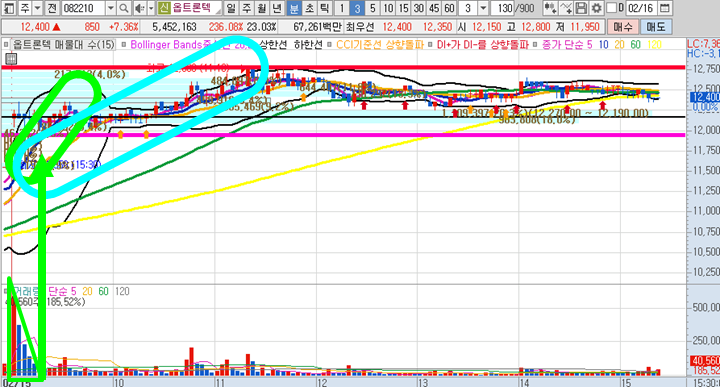Screen dimensions: 720x387
Task: Click the volume value 5,452,163
Action: (174, 27)
